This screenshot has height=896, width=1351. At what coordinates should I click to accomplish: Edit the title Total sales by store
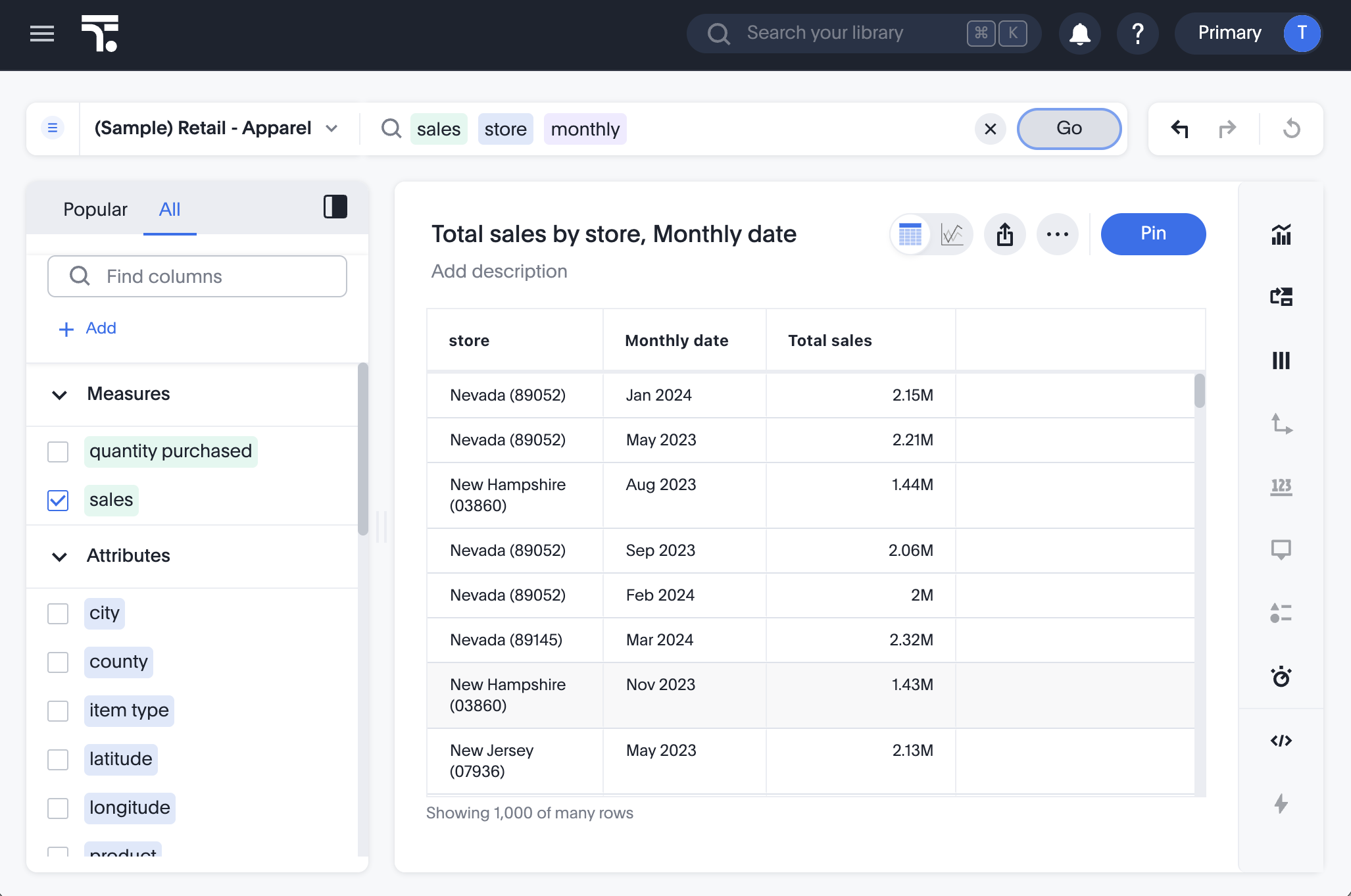click(614, 234)
